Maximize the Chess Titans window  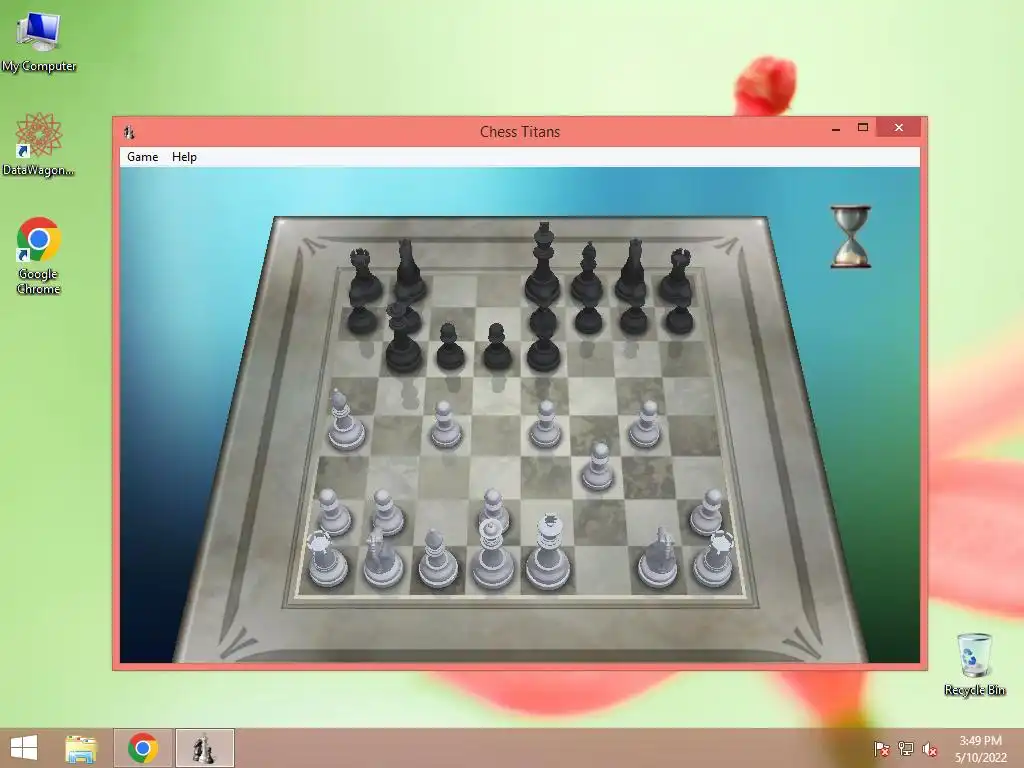coord(863,127)
